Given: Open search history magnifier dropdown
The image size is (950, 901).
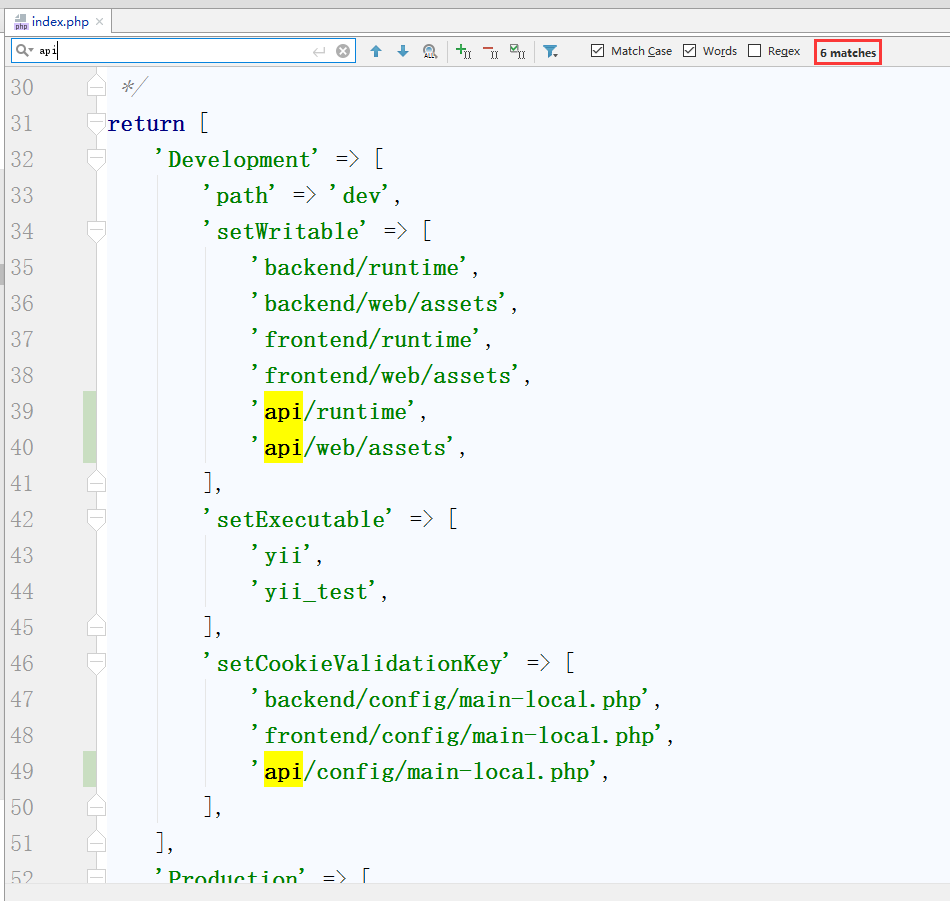Looking at the screenshot, I should (24, 51).
